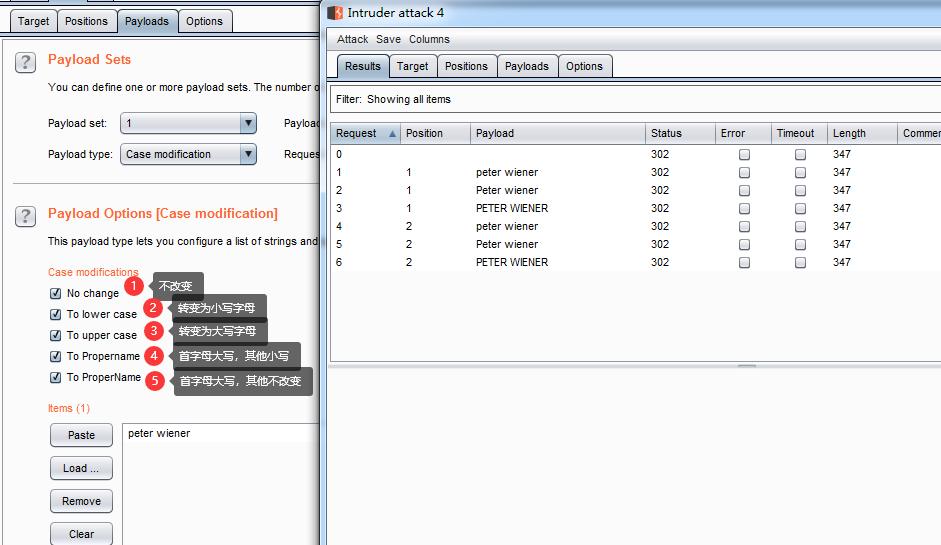Click the Paste button

pos(82,435)
